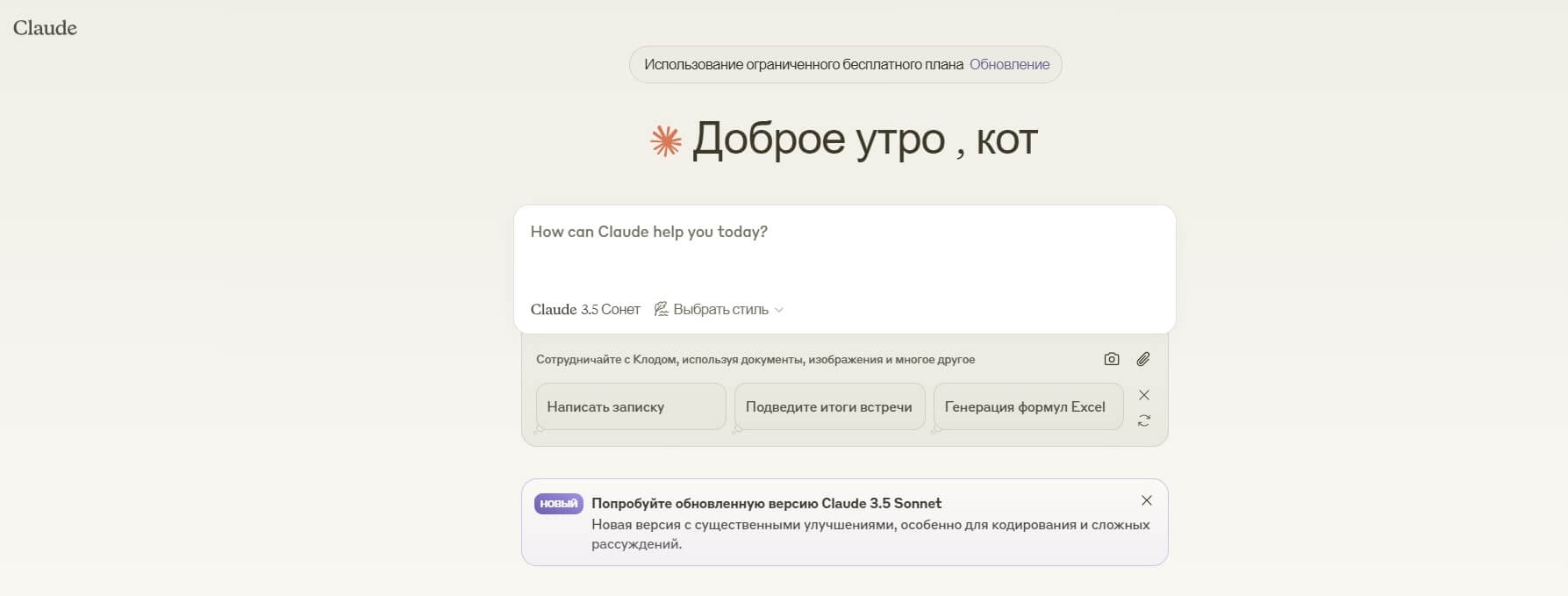Screen dimensions: 1568x596
Task: Click the camera screenshot icon
Action: click(x=1112, y=359)
